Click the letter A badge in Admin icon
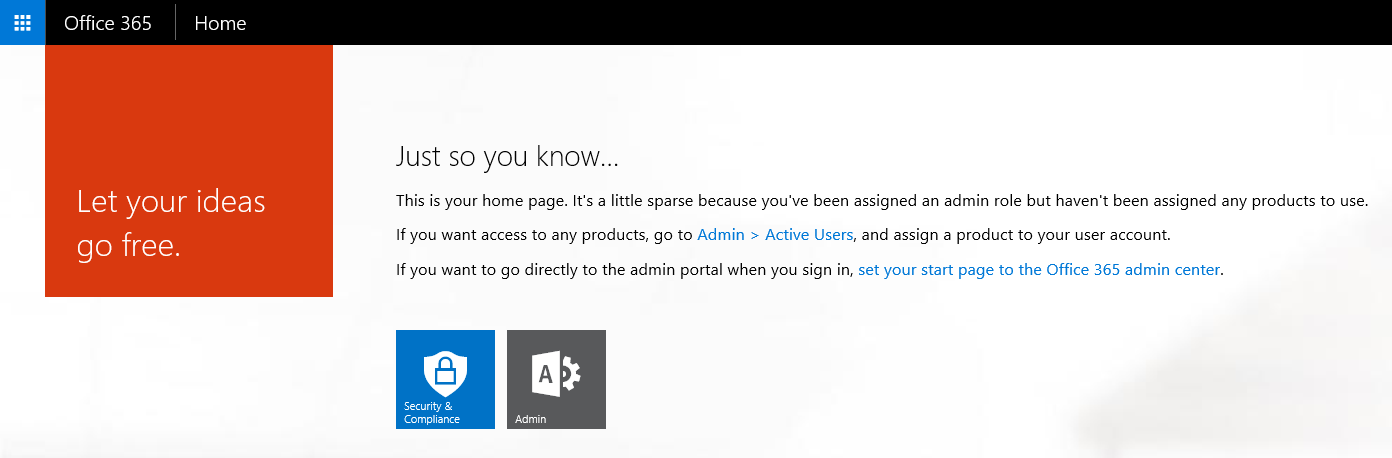The image size is (1392, 458). click(x=545, y=374)
